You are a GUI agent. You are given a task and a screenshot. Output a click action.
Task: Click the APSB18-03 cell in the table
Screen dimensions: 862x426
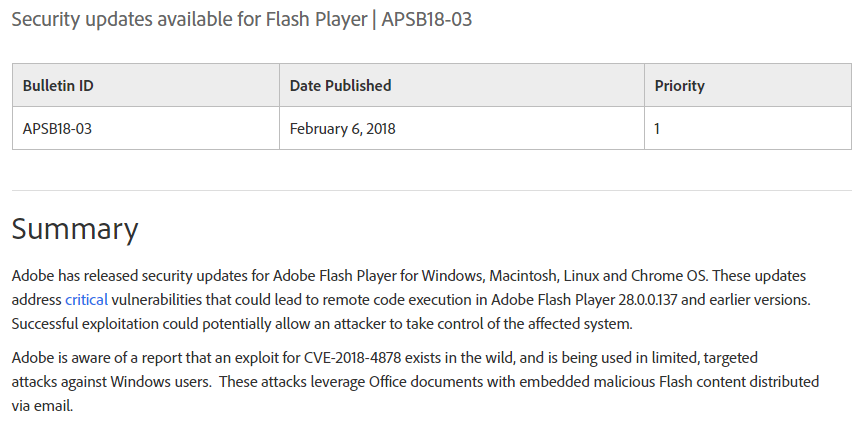146,128
